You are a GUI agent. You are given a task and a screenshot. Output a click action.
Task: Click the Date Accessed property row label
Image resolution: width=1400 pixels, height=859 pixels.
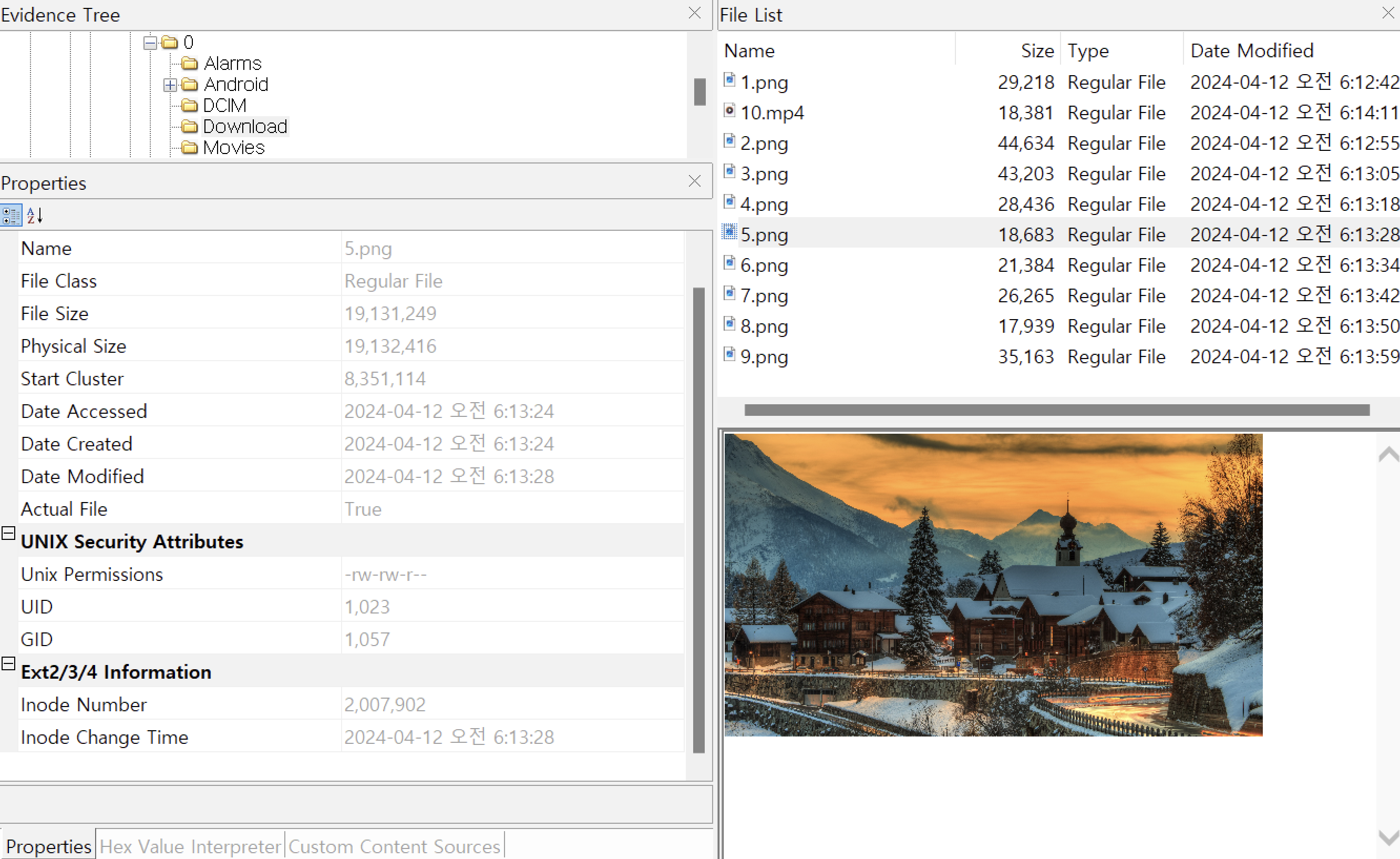(84, 411)
